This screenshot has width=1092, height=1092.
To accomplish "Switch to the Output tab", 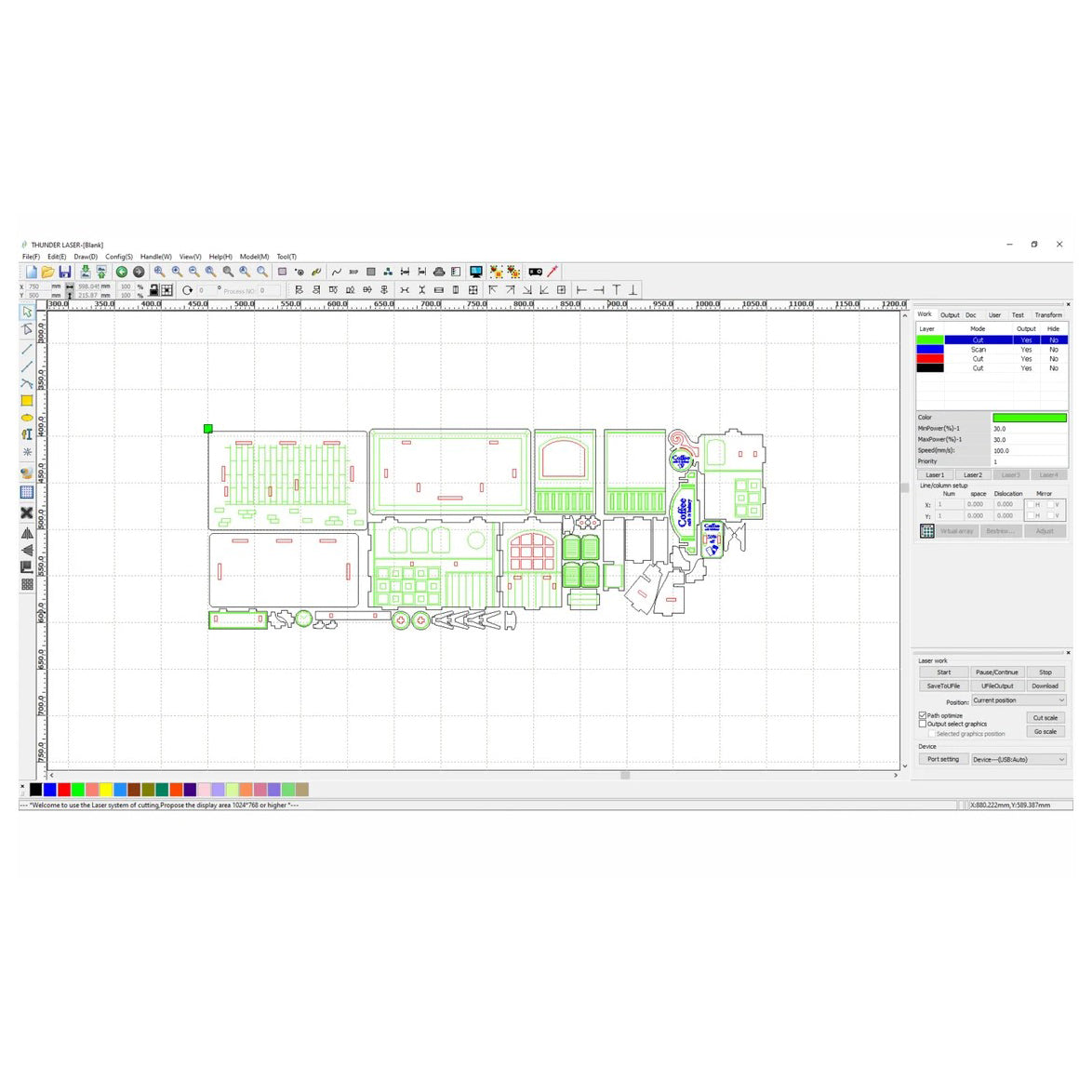I will 950,315.
